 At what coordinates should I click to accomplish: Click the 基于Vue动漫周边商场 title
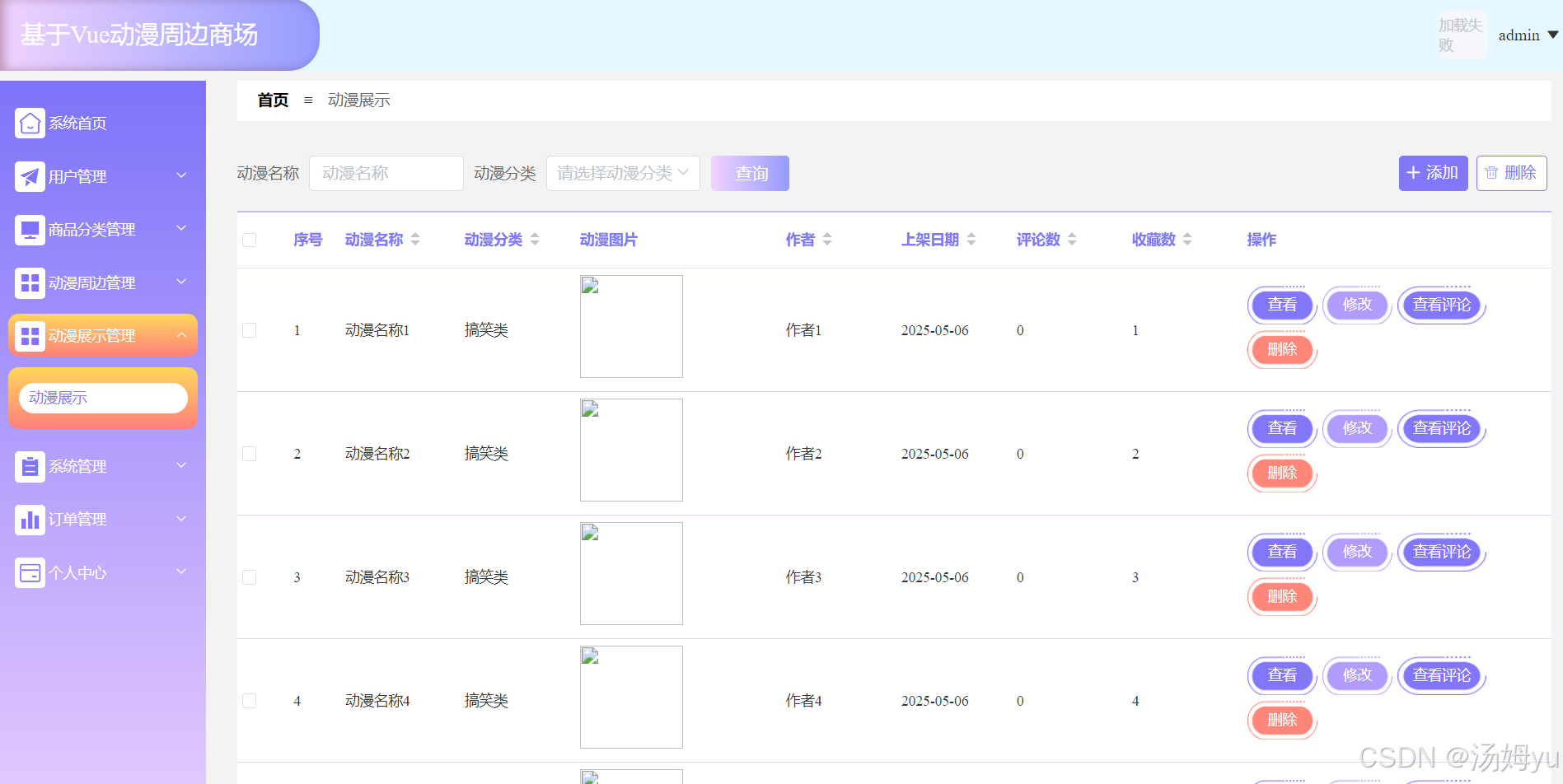tap(139, 35)
